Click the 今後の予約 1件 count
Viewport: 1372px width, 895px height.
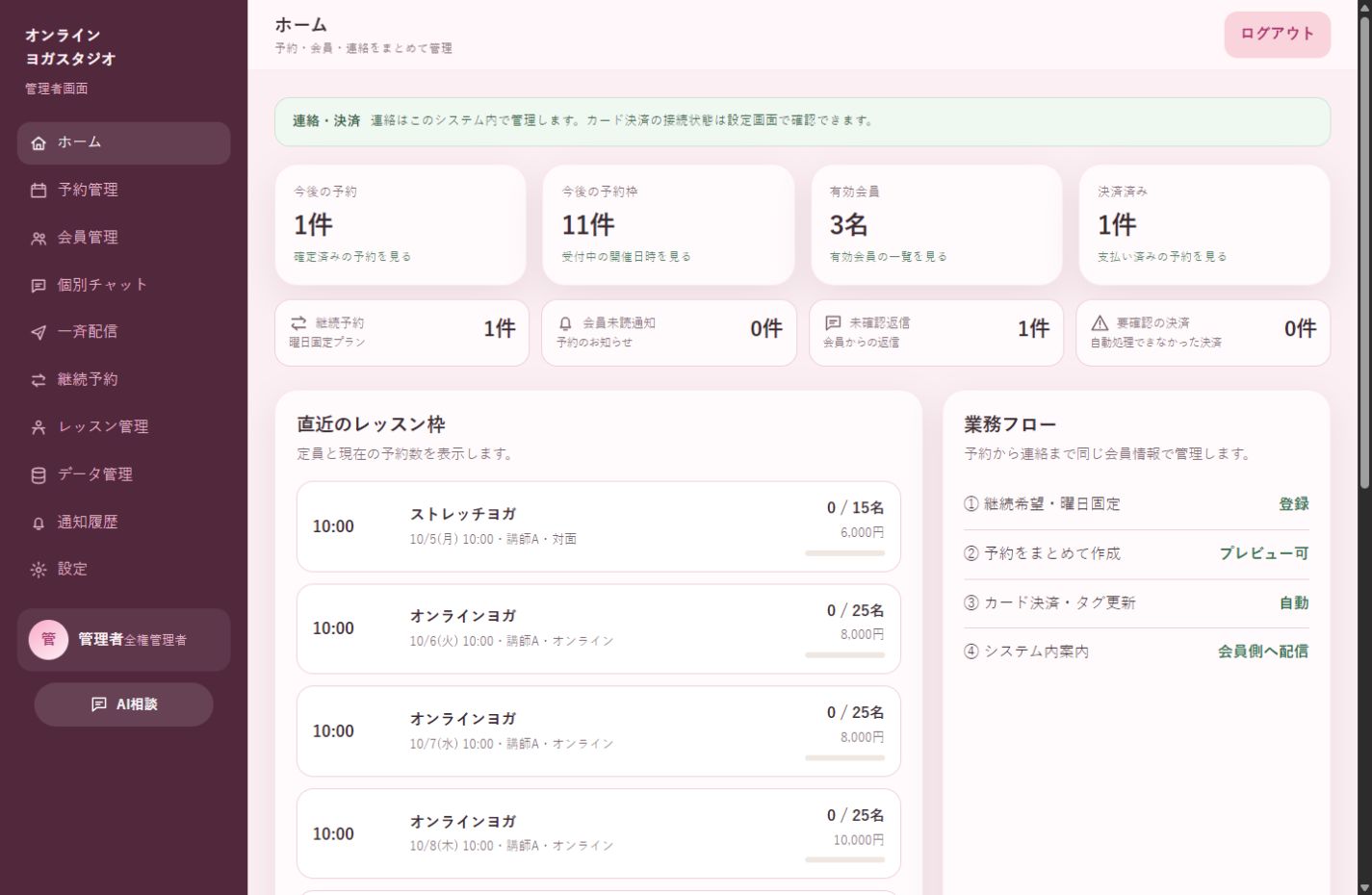313,225
